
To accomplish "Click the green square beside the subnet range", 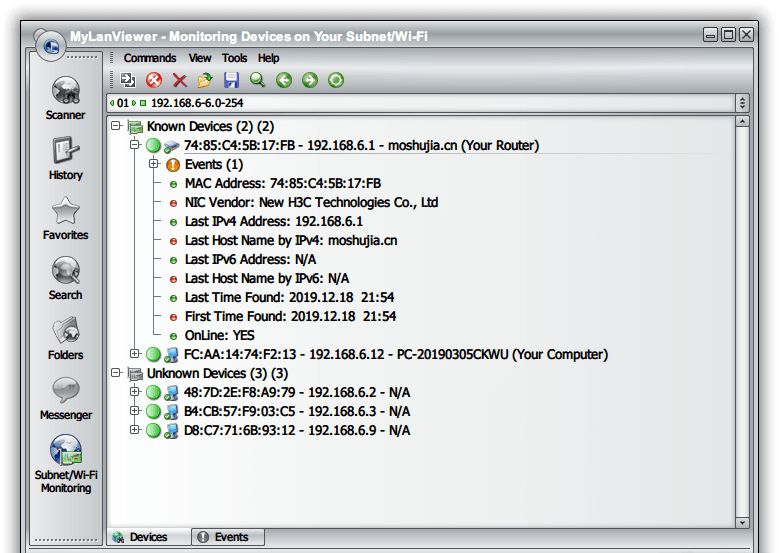I will tap(143, 103).
